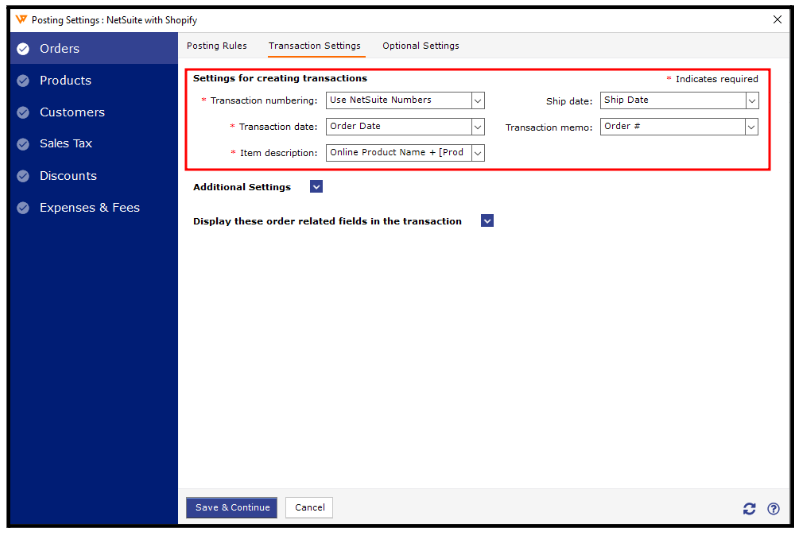Screen dimensions: 801x535
Task: Switch to the Posting Rules tab
Action: coord(217,46)
